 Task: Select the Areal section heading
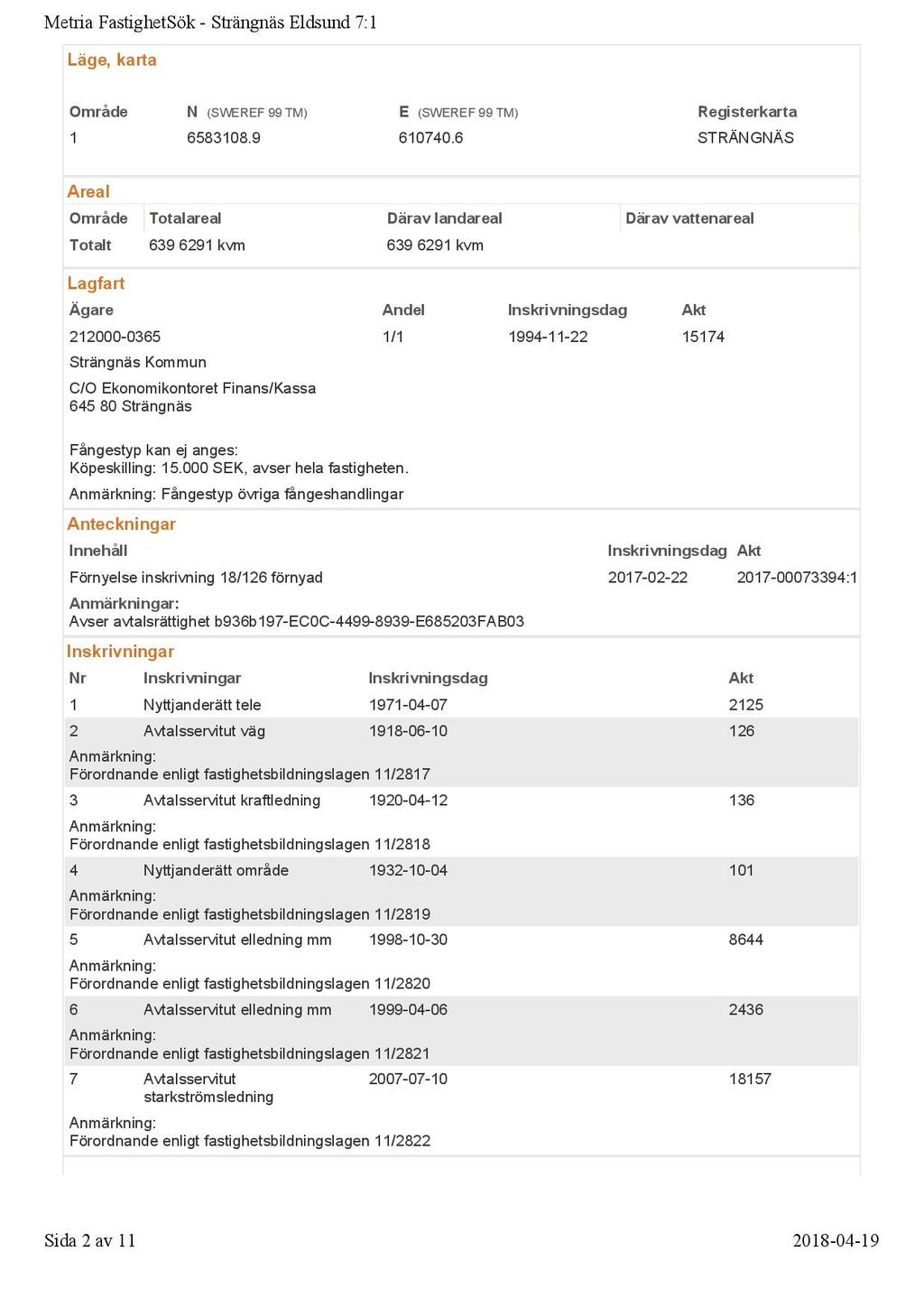(88, 191)
